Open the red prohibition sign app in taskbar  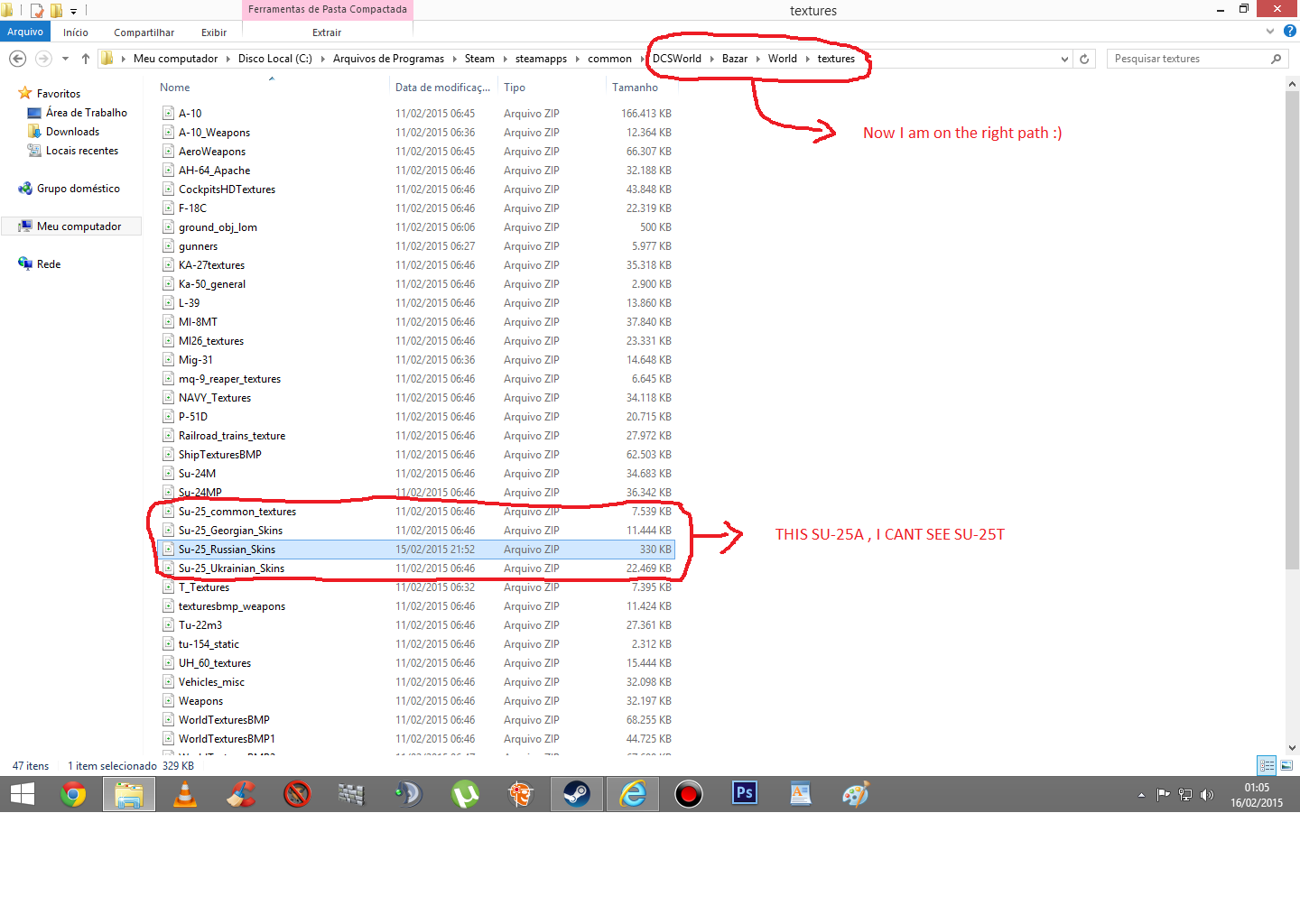coord(297,794)
